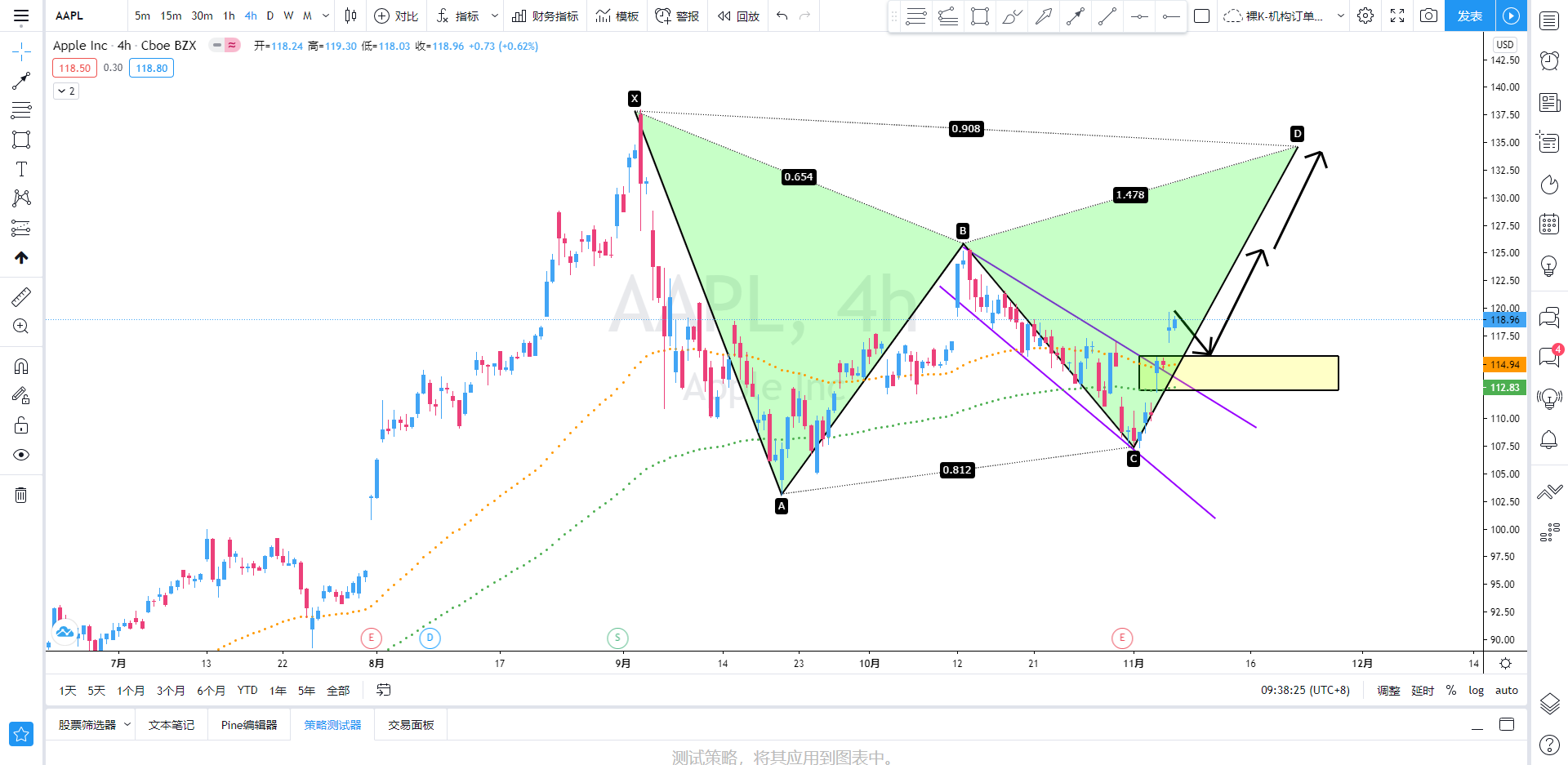Image resolution: width=1568 pixels, height=765 pixels.
Task: Set date range to 3个月
Action: 170,691
